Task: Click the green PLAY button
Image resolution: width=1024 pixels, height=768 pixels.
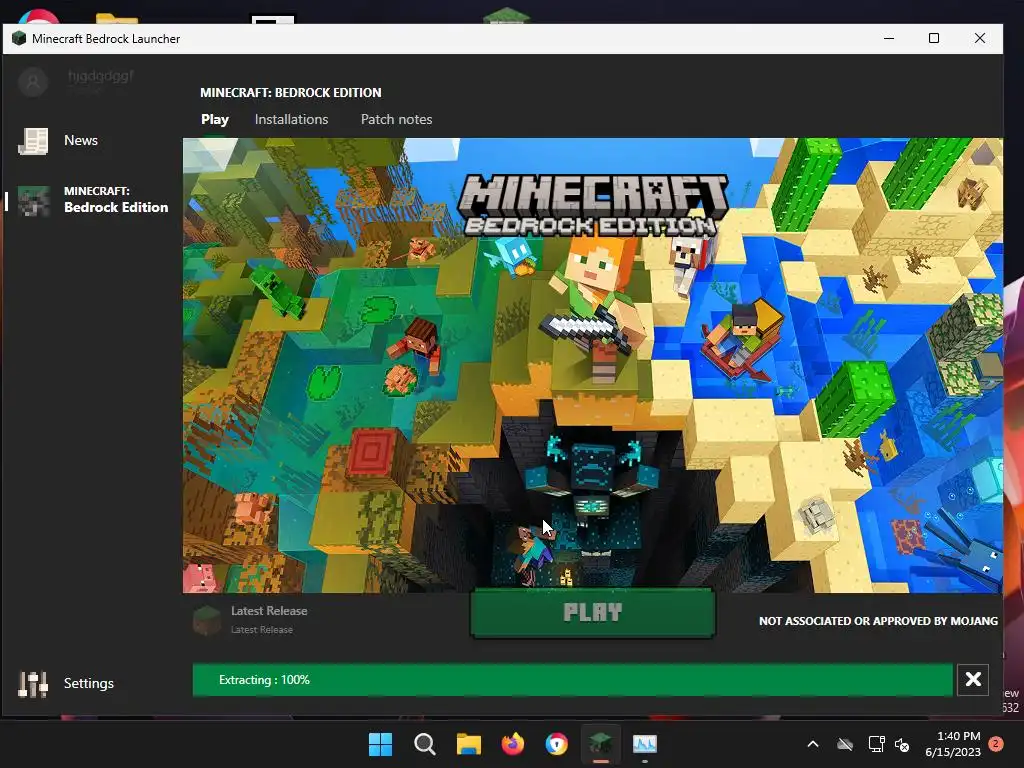Action: 592,613
